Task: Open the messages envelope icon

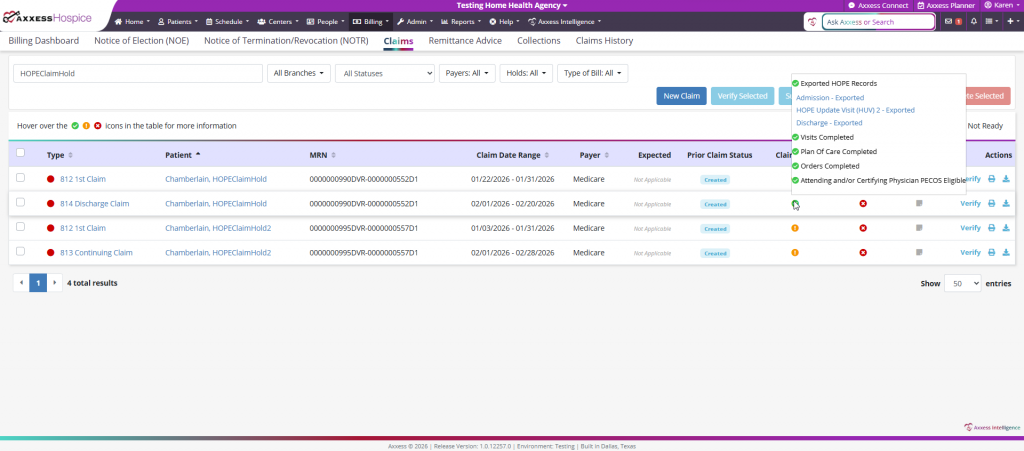Action: pos(948,21)
